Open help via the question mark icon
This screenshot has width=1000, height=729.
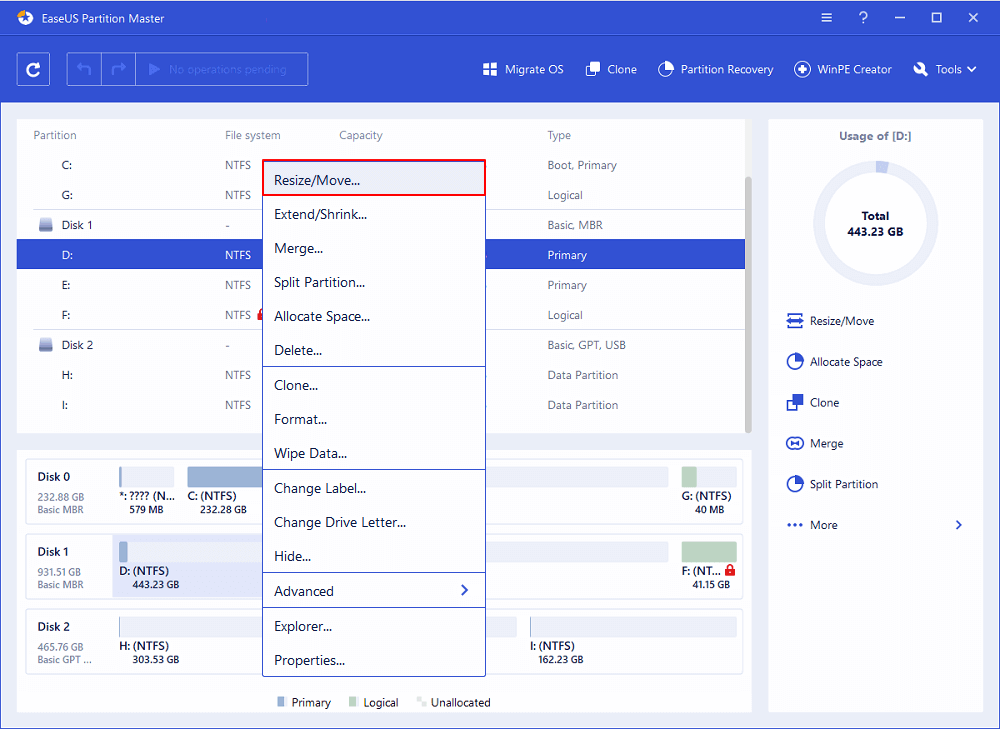click(x=863, y=18)
